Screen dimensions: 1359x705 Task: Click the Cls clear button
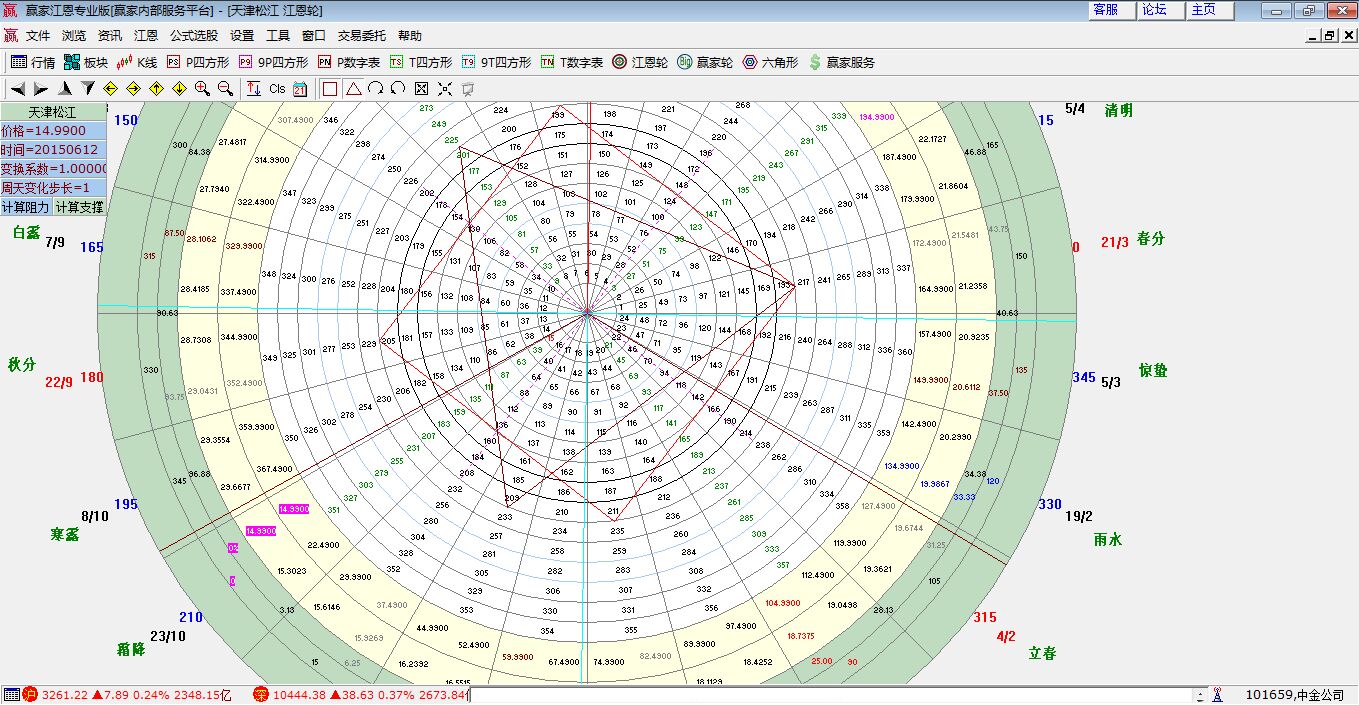[x=277, y=89]
